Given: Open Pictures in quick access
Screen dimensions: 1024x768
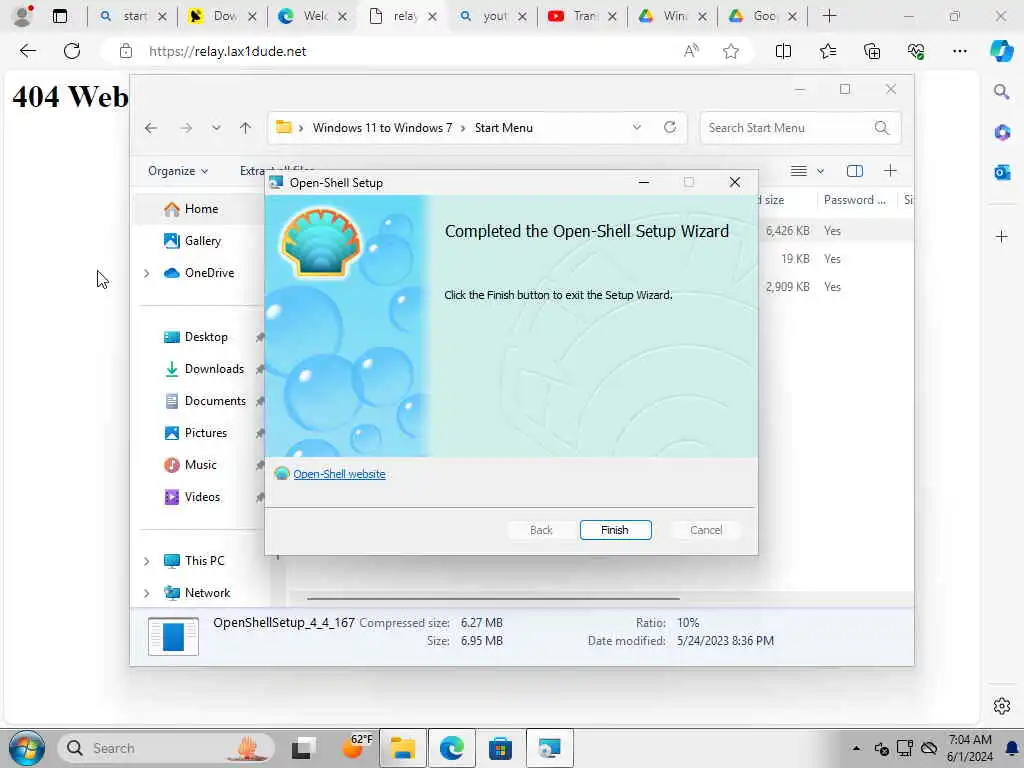Looking at the screenshot, I should 206,433.
